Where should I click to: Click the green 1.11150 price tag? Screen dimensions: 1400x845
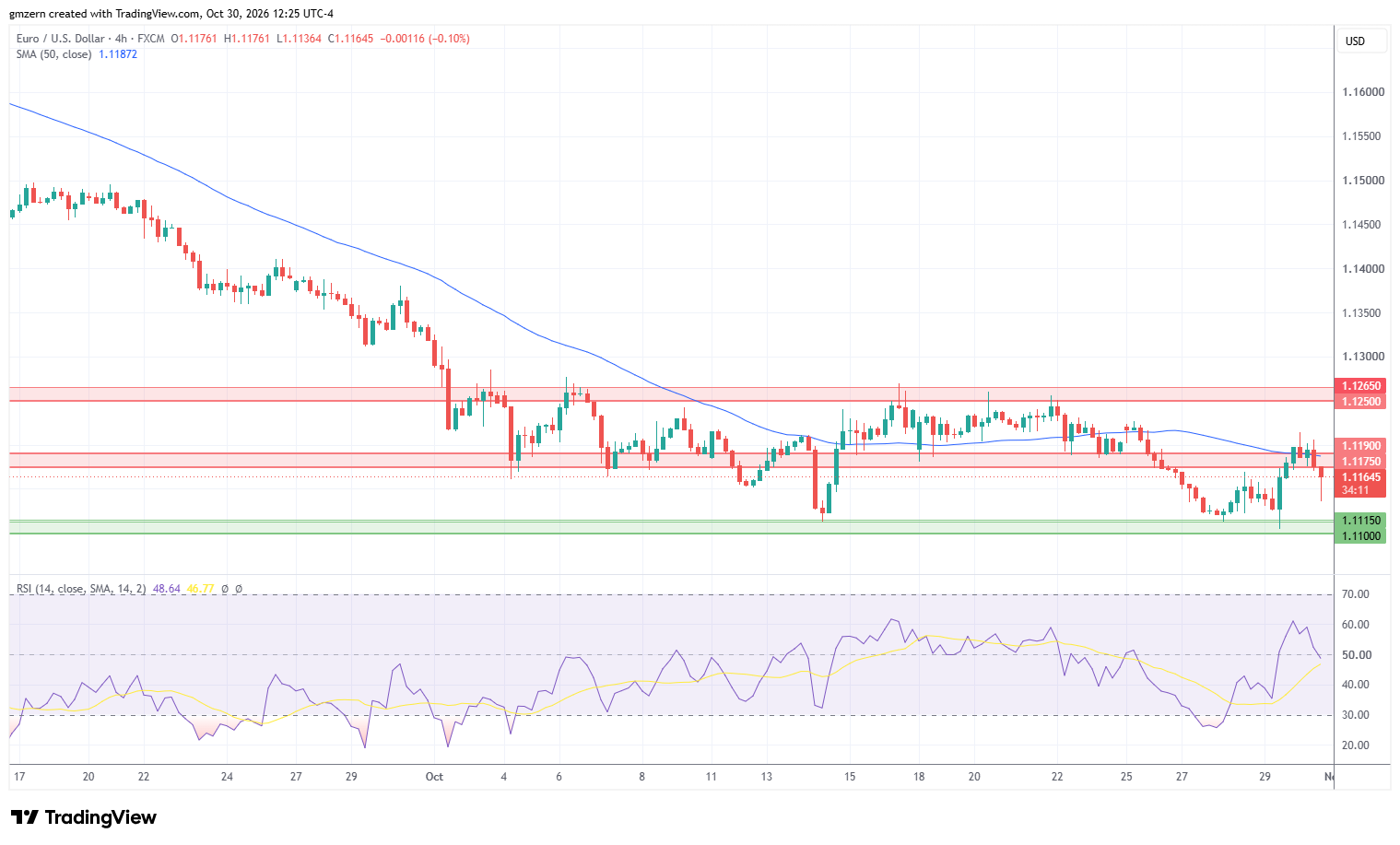[x=1360, y=521]
